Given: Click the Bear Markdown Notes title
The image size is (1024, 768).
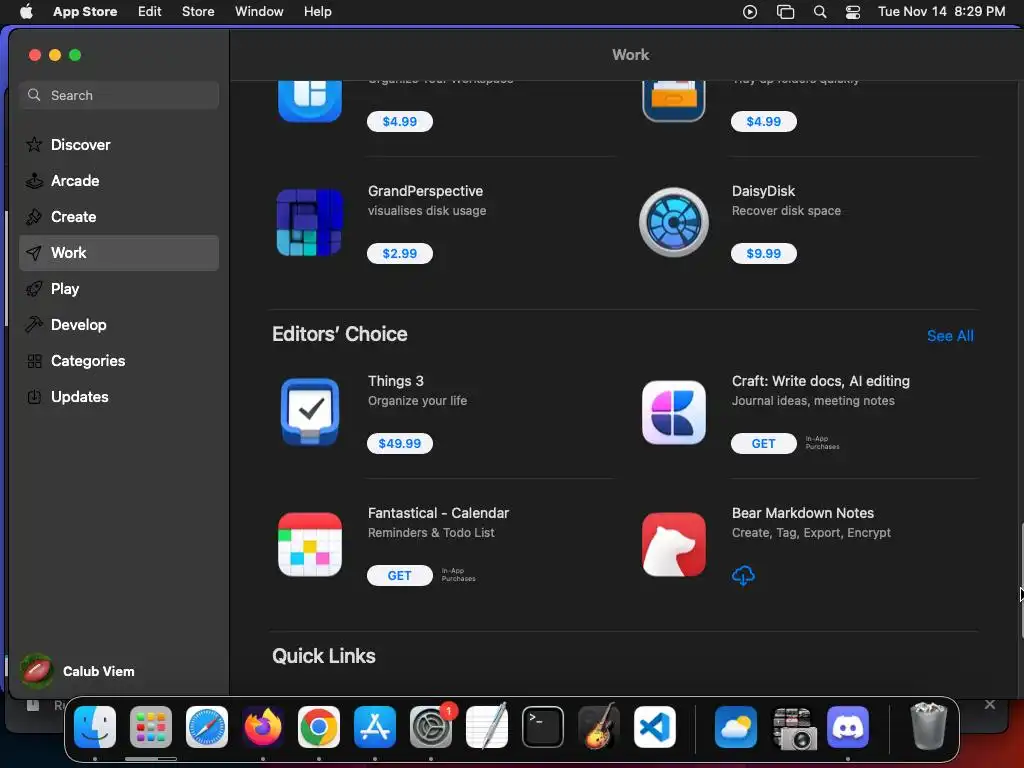Looking at the screenshot, I should tap(803, 513).
